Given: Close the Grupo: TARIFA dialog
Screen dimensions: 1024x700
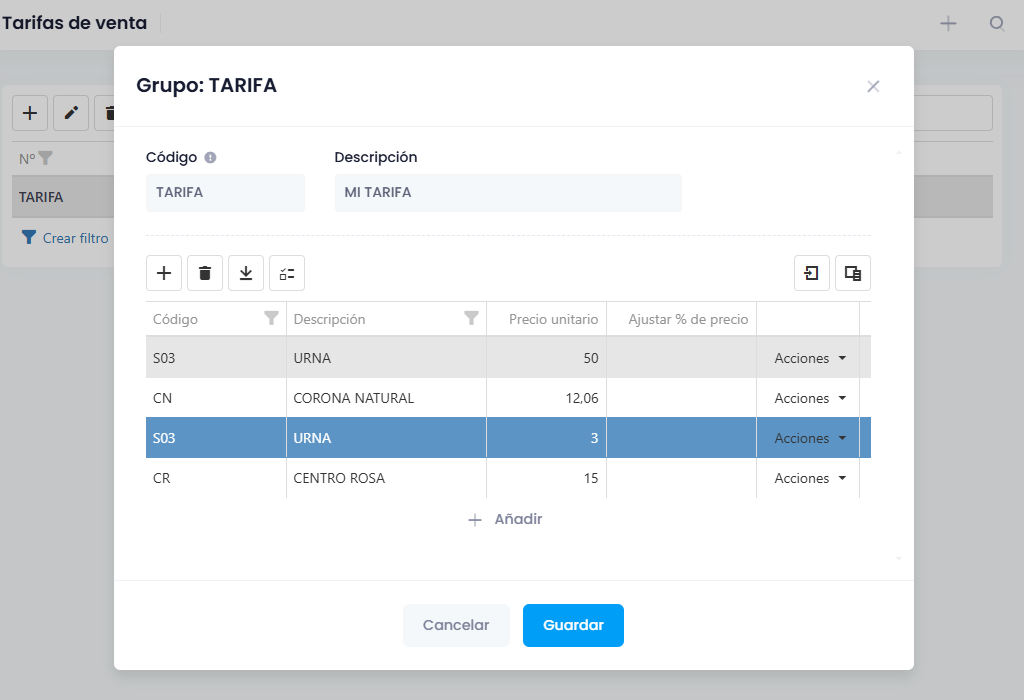Looking at the screenshot, I should point(873,86).
